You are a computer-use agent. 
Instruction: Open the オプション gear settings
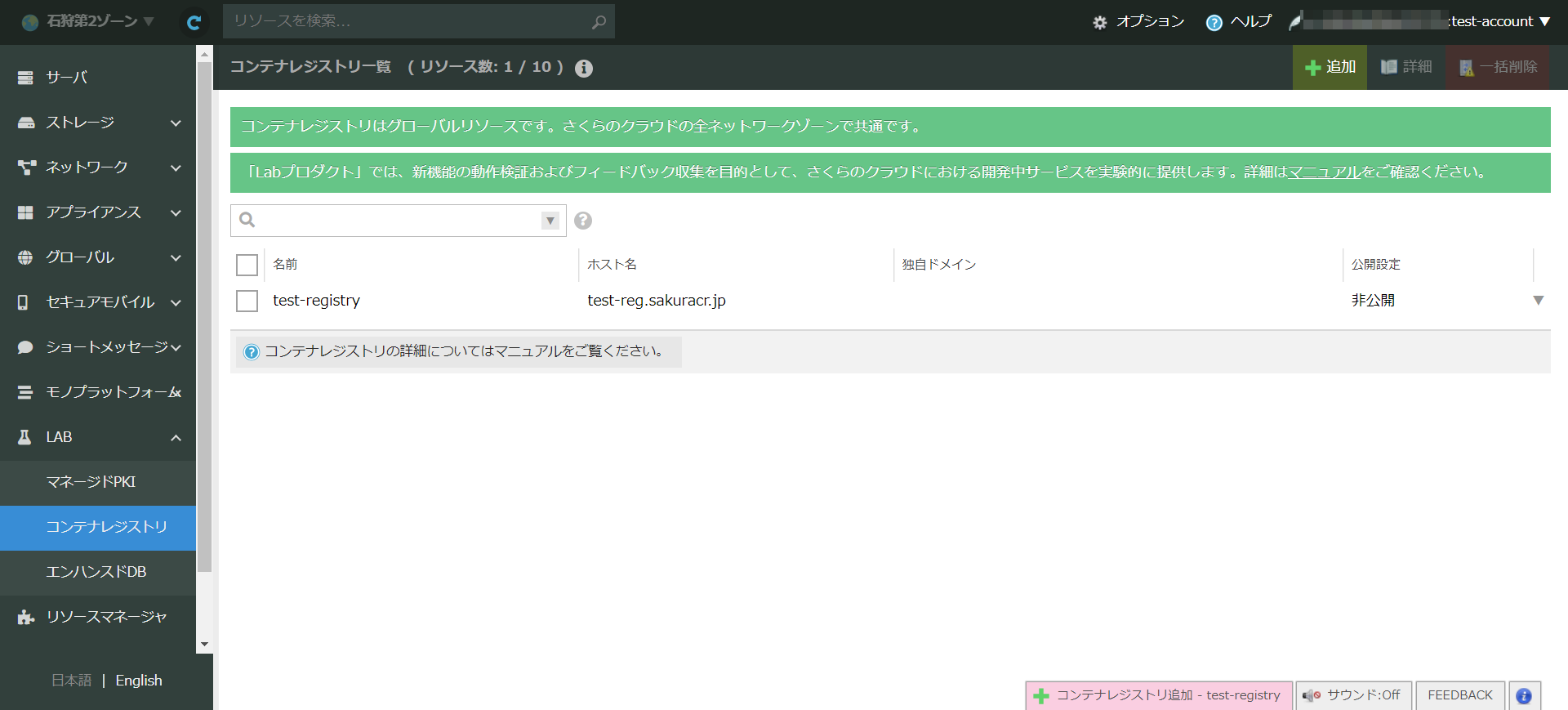(1139, 22)
